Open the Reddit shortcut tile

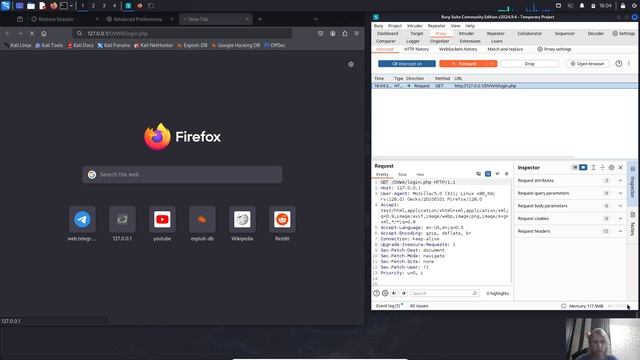point(282,224)
